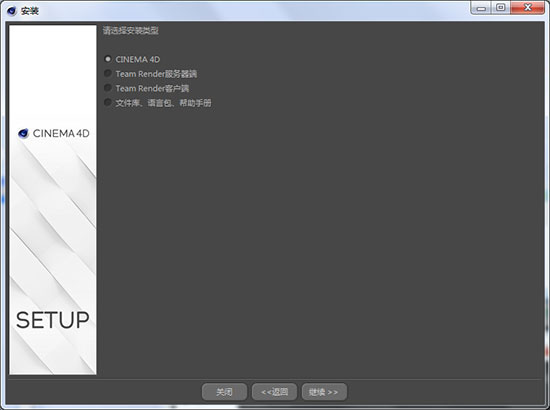Select the 文件库、语言包、帮助手册 radio button
The height and width of the screenshot is (410, 550).
coord(108,102)
